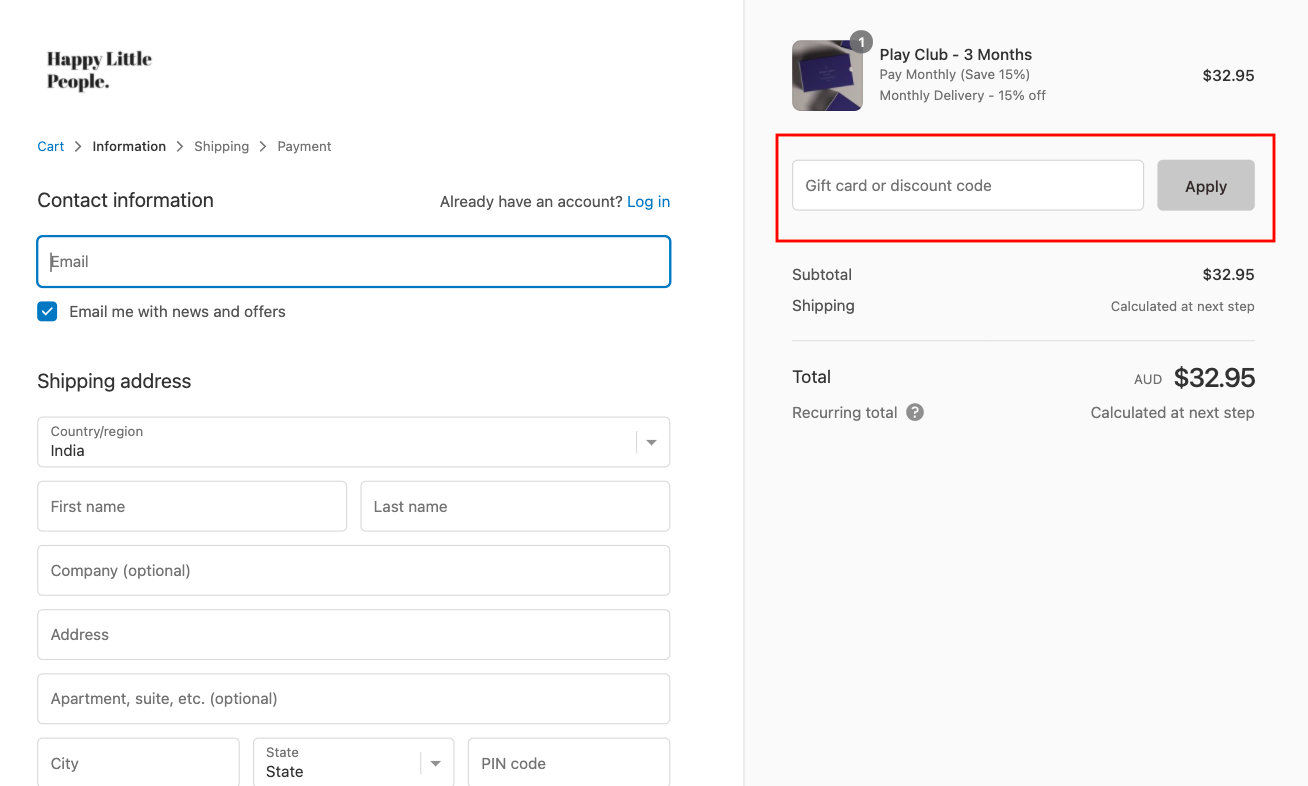
Task: Click the PIN code field
Action: 569,763
